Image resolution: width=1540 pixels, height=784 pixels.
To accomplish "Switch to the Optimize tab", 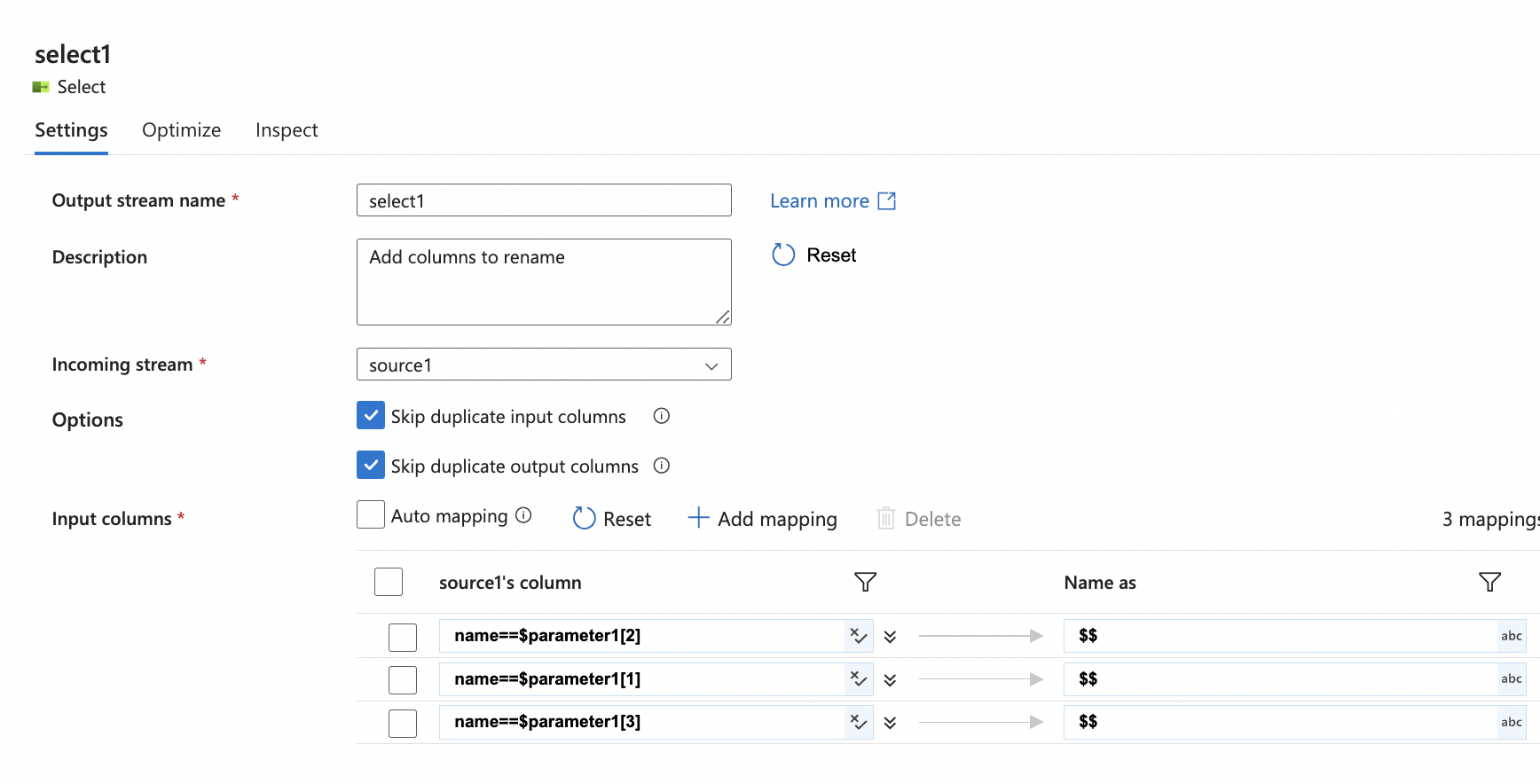I will click(x=181, y=130).
